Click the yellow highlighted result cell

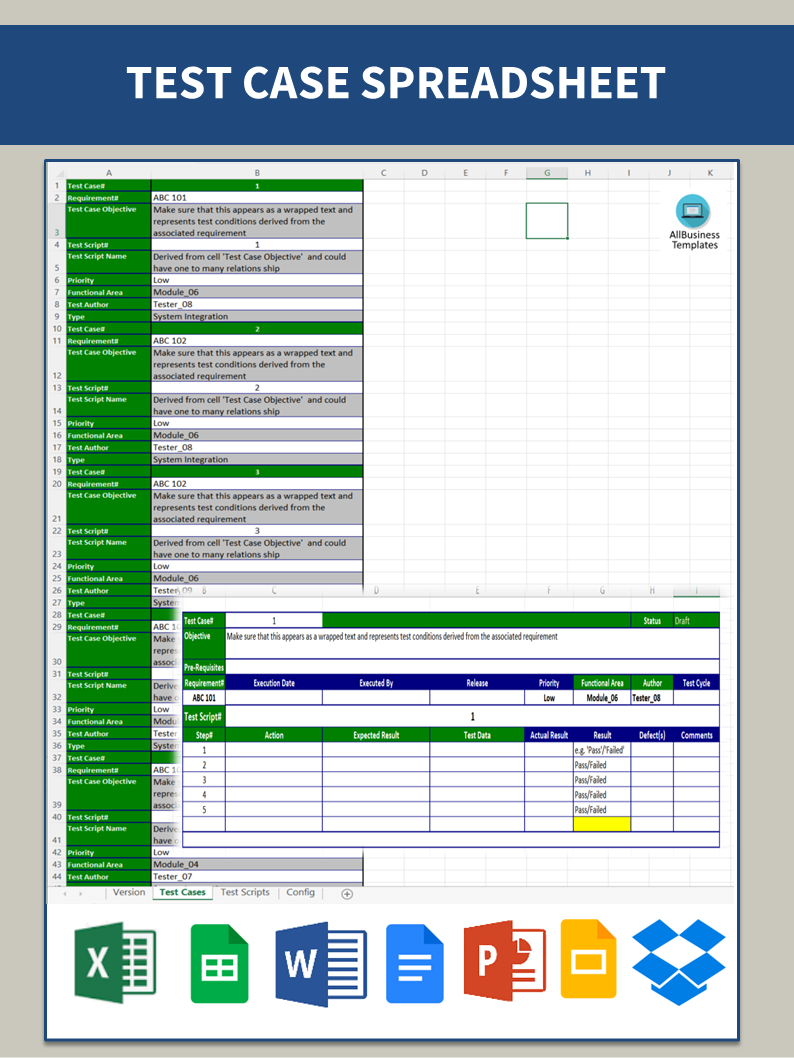pyautogui.click(x=602, y=824)
